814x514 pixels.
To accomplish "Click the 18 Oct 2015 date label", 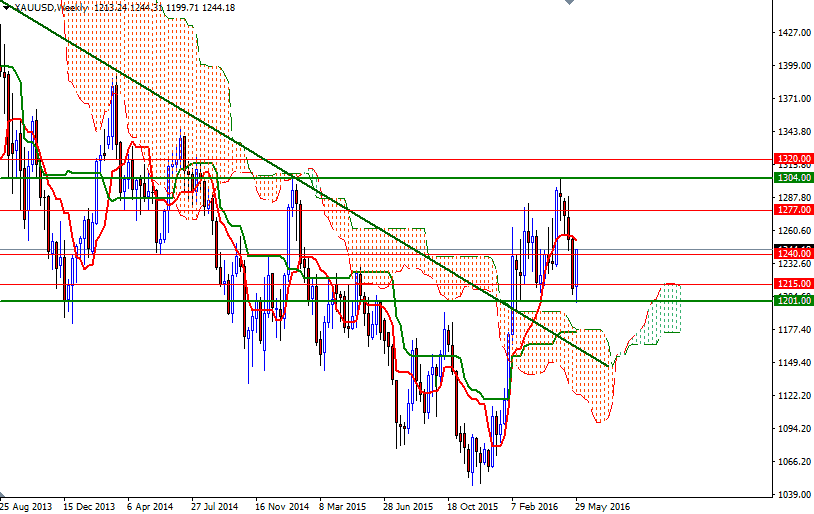I will click(x=472, y=507).
